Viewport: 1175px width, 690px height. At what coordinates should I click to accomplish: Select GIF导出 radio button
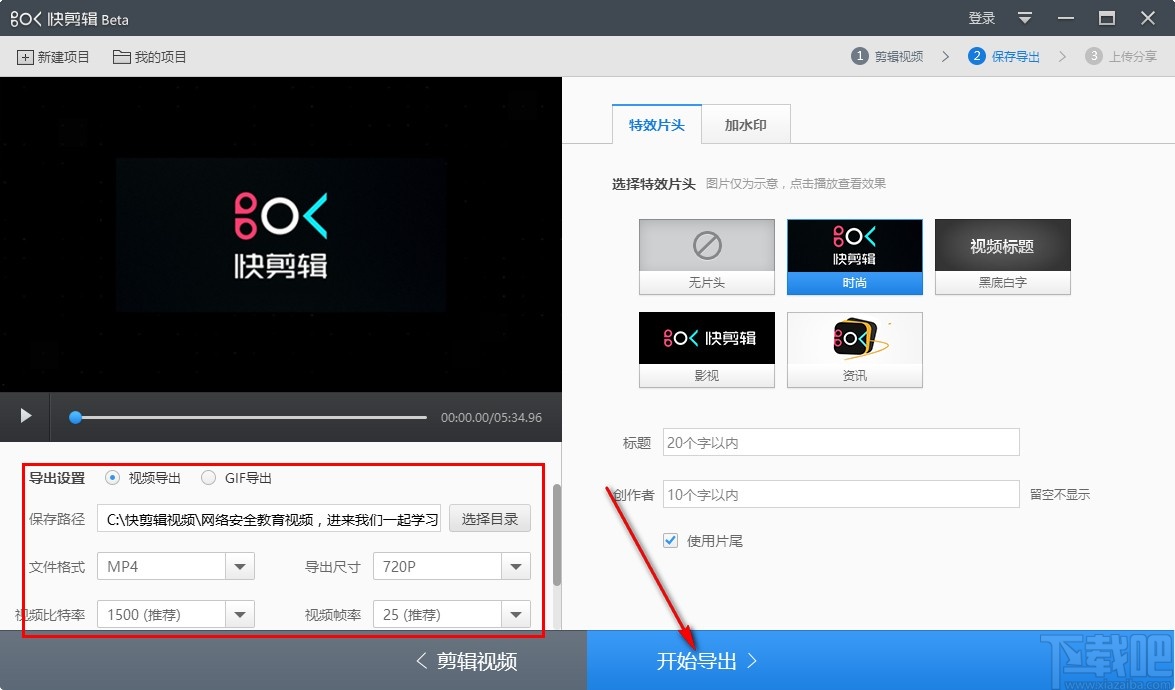click(x=208, y=477)
